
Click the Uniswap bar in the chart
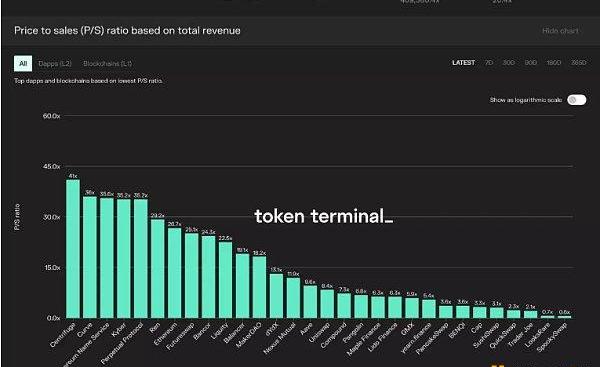pyautogui.click(x=327, y=304)
